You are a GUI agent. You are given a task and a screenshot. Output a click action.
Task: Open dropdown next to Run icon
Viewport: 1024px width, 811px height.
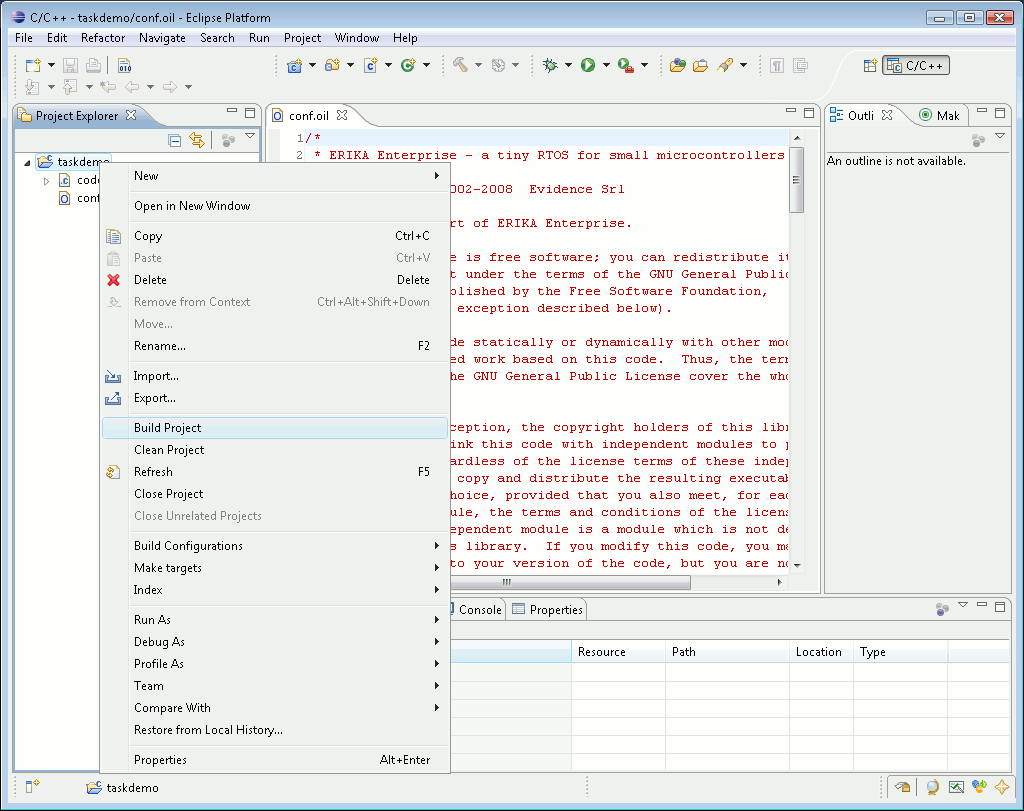(x=606, y=65)
